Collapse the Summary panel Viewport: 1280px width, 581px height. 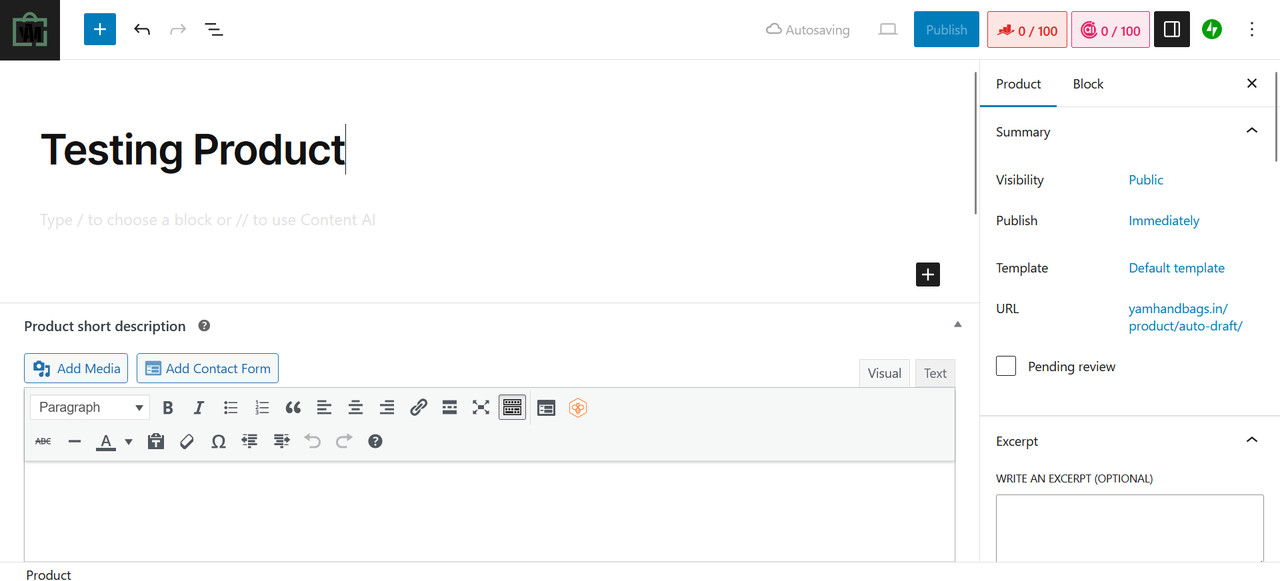(x=1252, y=131)
